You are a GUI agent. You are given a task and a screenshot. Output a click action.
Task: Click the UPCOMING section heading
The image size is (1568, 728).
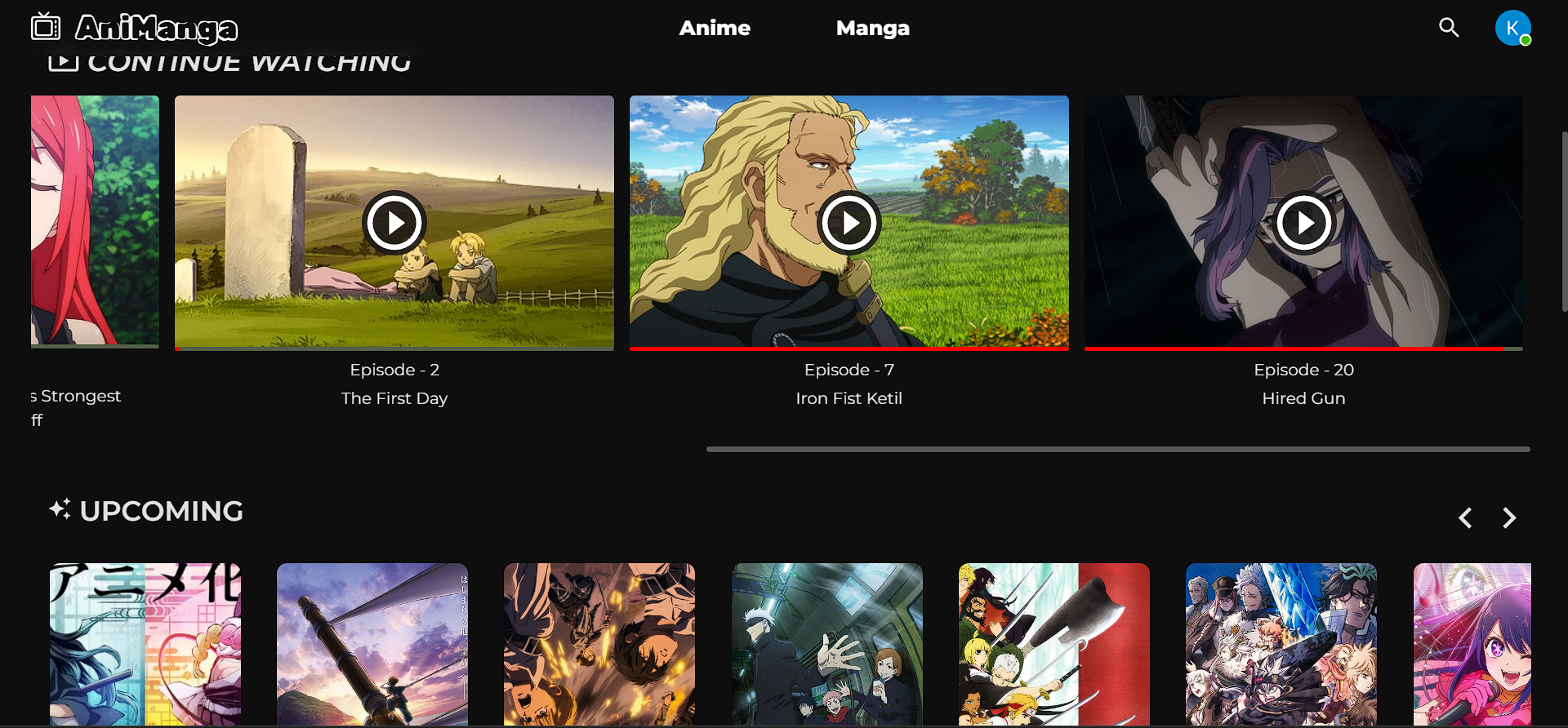[162, 511]
